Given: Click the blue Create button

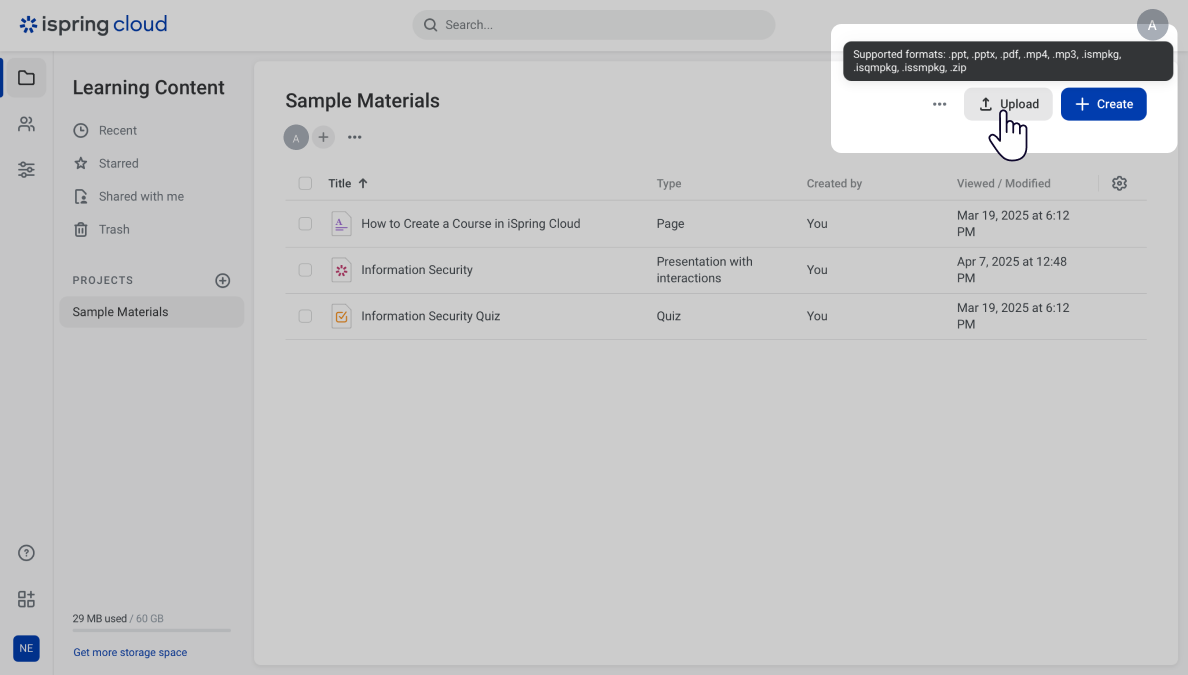Looking at the screenshot, I should click(x=1103, y=104).
